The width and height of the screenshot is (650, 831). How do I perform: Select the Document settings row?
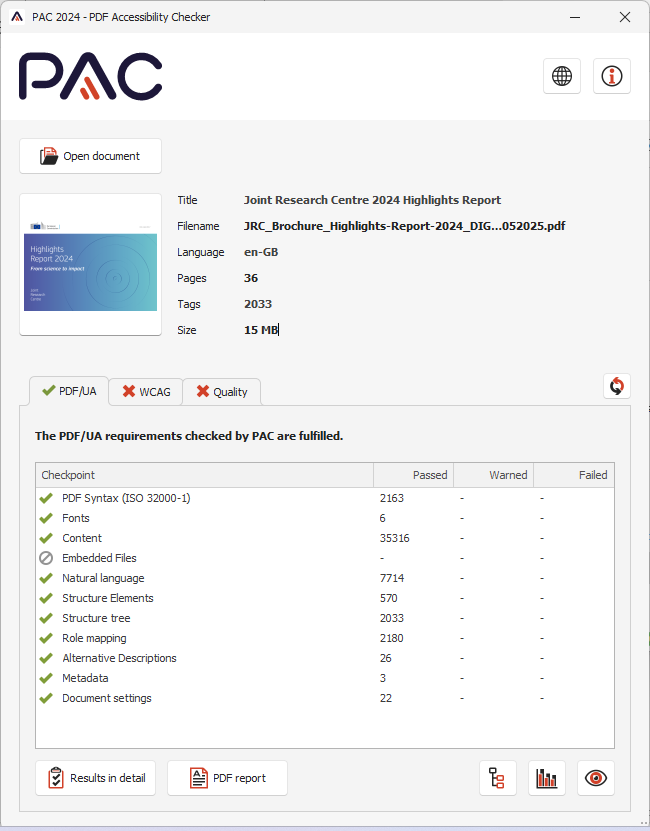(325, 698)
